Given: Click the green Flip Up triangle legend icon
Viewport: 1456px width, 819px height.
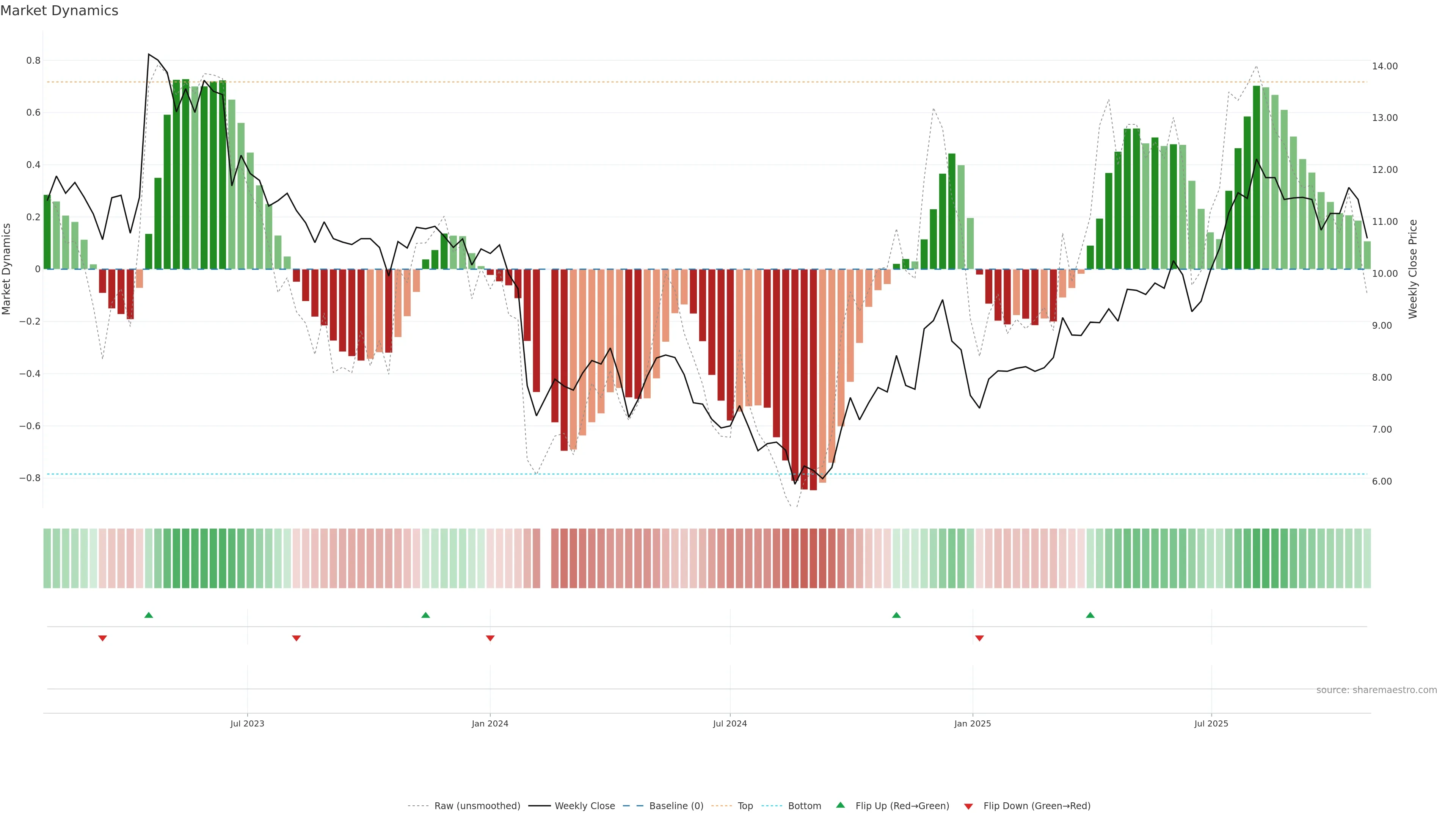Looking at the screenshot, I should [x=841, y=805].
